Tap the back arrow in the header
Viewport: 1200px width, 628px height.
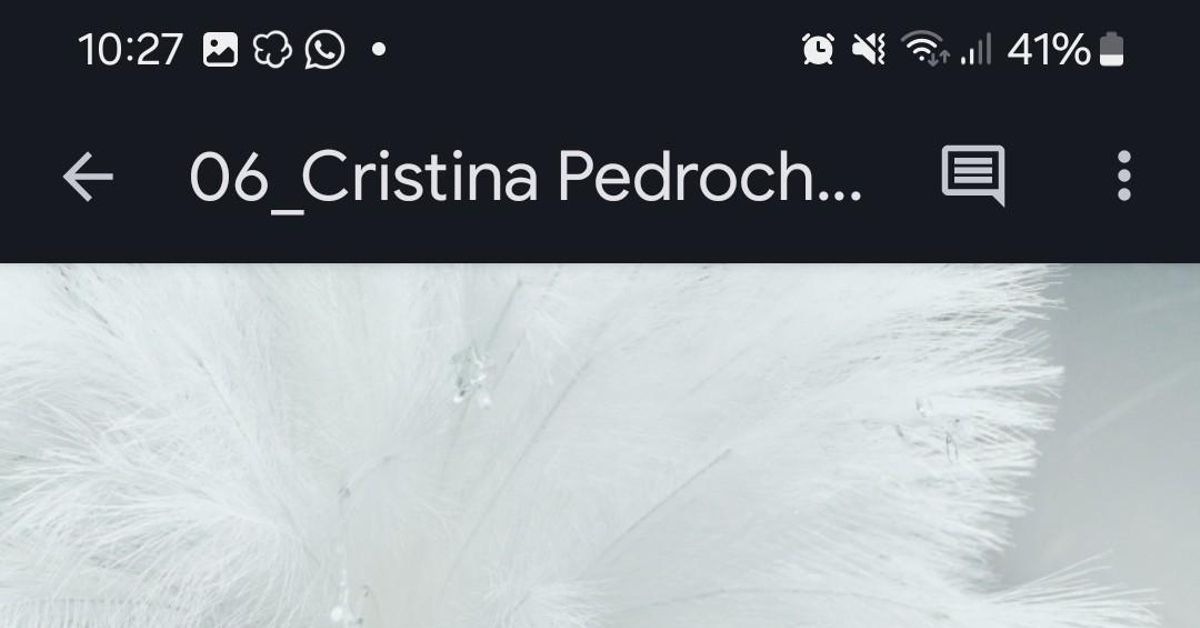click(x=88, y=178)
